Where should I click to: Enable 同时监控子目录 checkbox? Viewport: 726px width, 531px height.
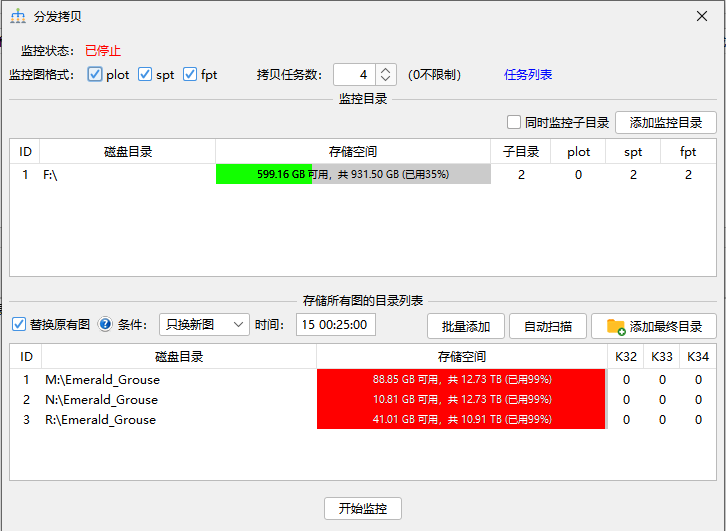click(x=514, y=123)
